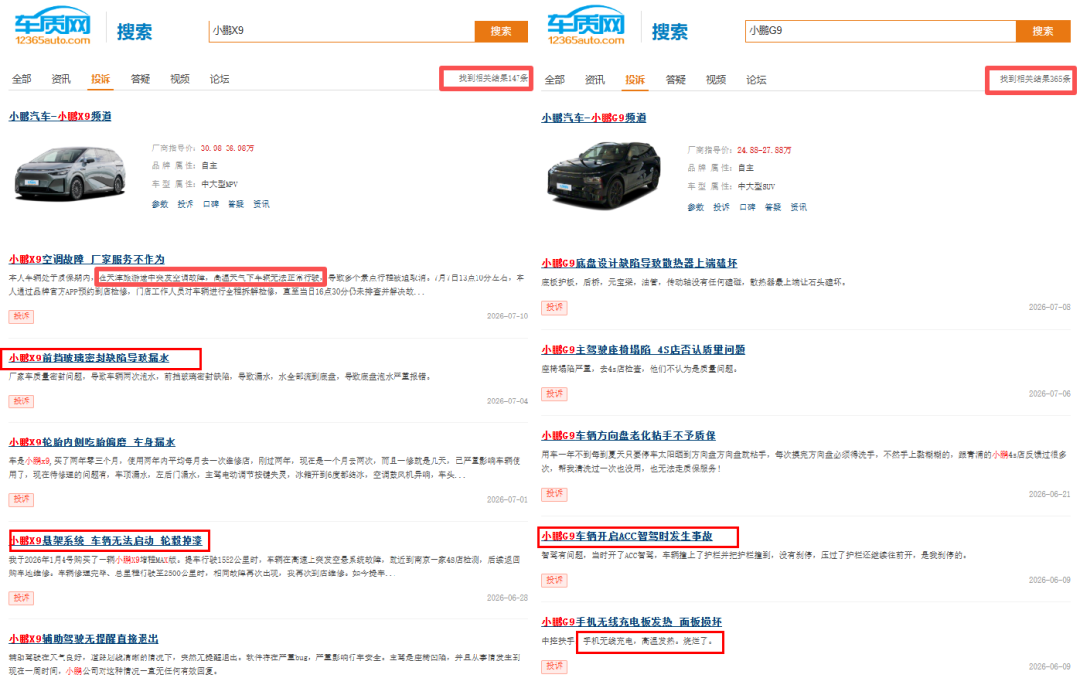Viewport: 1080px width, 678px height.
Task: Switch to the 全部 tab on the left page
Action: [x=21, y=79]
